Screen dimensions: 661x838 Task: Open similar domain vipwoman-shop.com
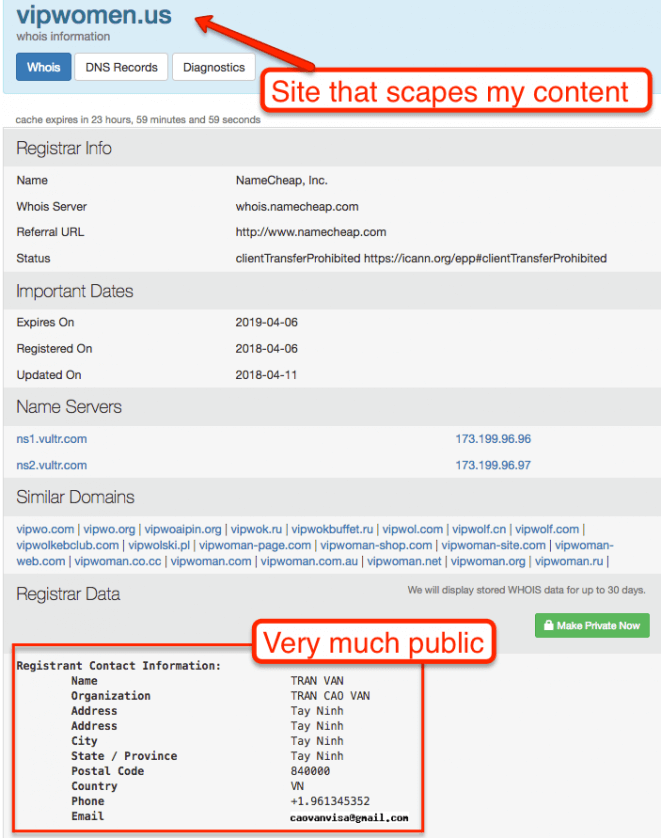coord(376,545)
